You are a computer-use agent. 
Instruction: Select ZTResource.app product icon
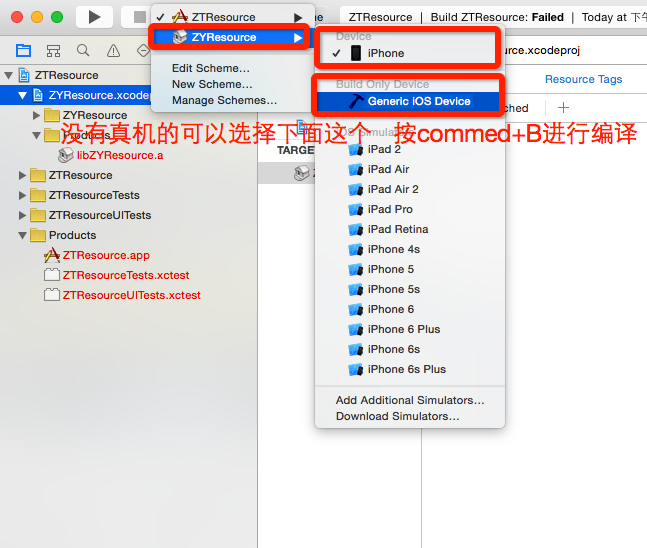point(52,255)
